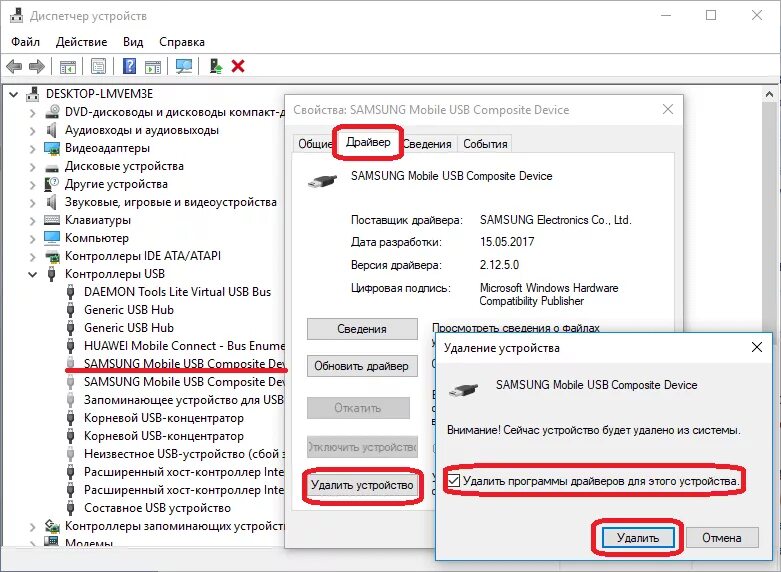Click the Другие устройства question-mark icon

(x=52, y=184)
